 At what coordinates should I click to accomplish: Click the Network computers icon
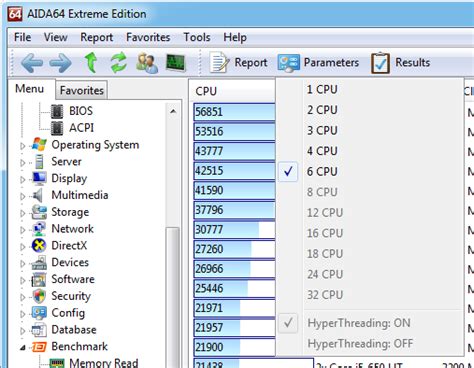click(39, 229)
